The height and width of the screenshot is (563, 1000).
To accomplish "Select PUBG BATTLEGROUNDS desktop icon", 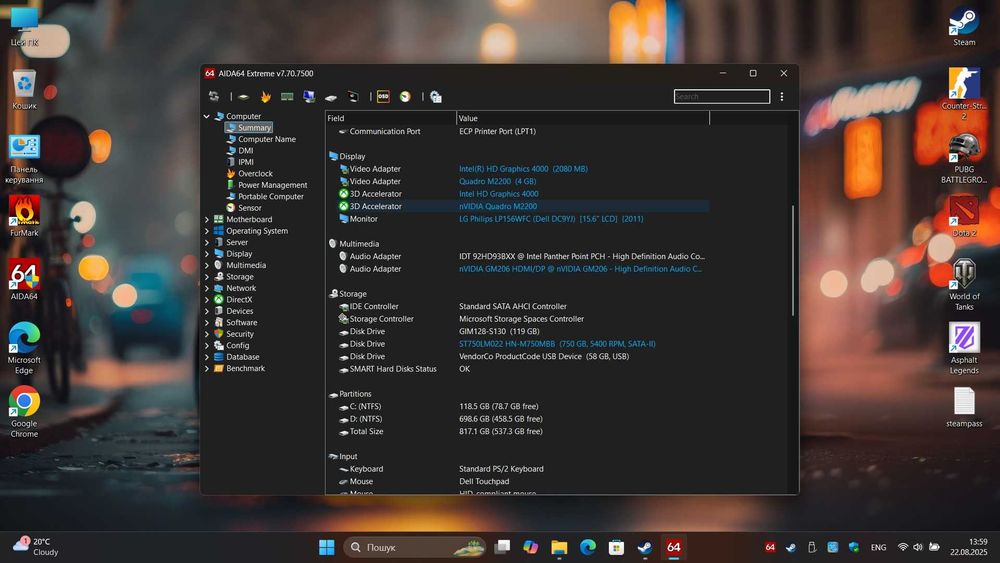I will click(x=964, y=157).
